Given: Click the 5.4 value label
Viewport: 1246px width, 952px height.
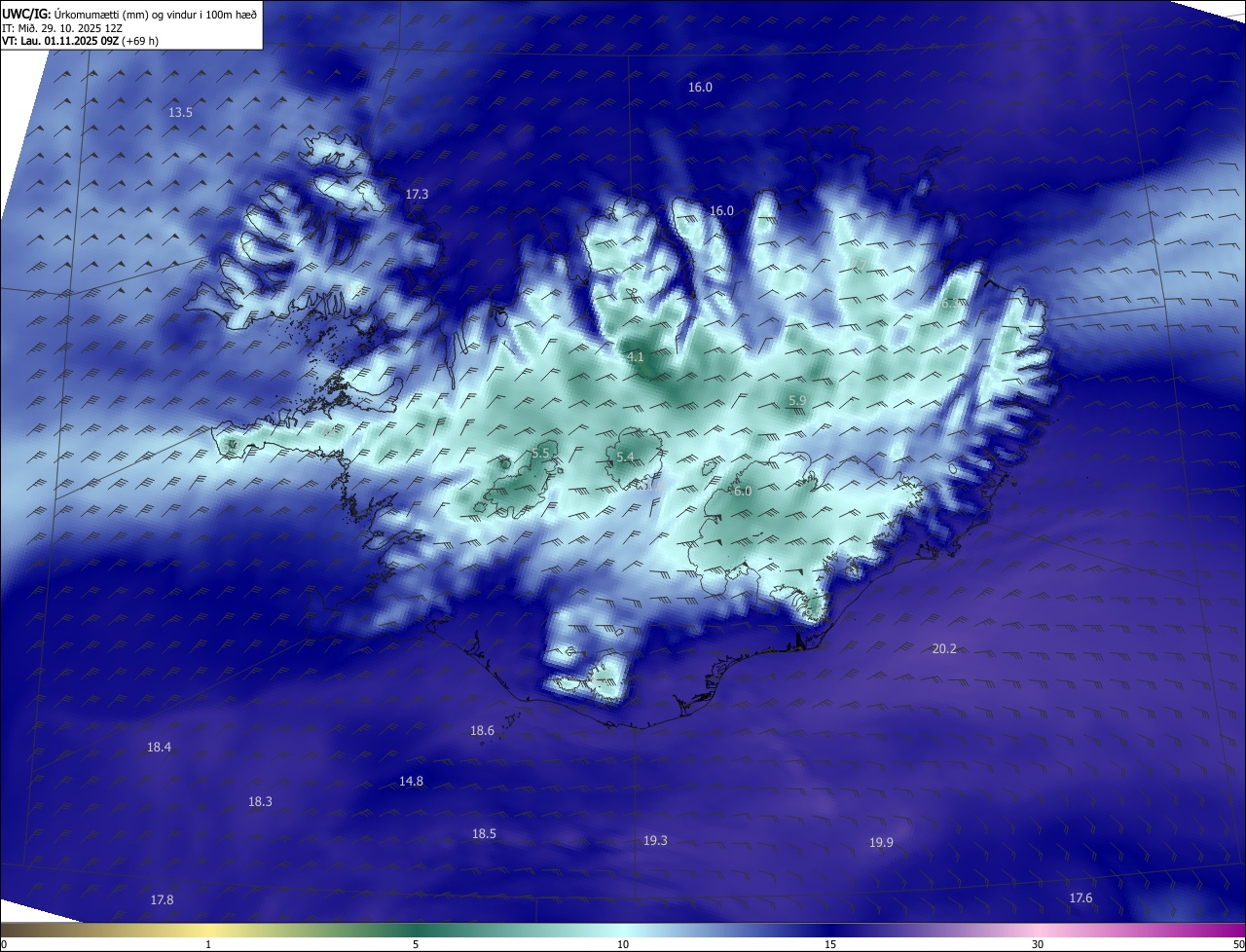Looking at the screenshot, I should [x=625, y=458].
